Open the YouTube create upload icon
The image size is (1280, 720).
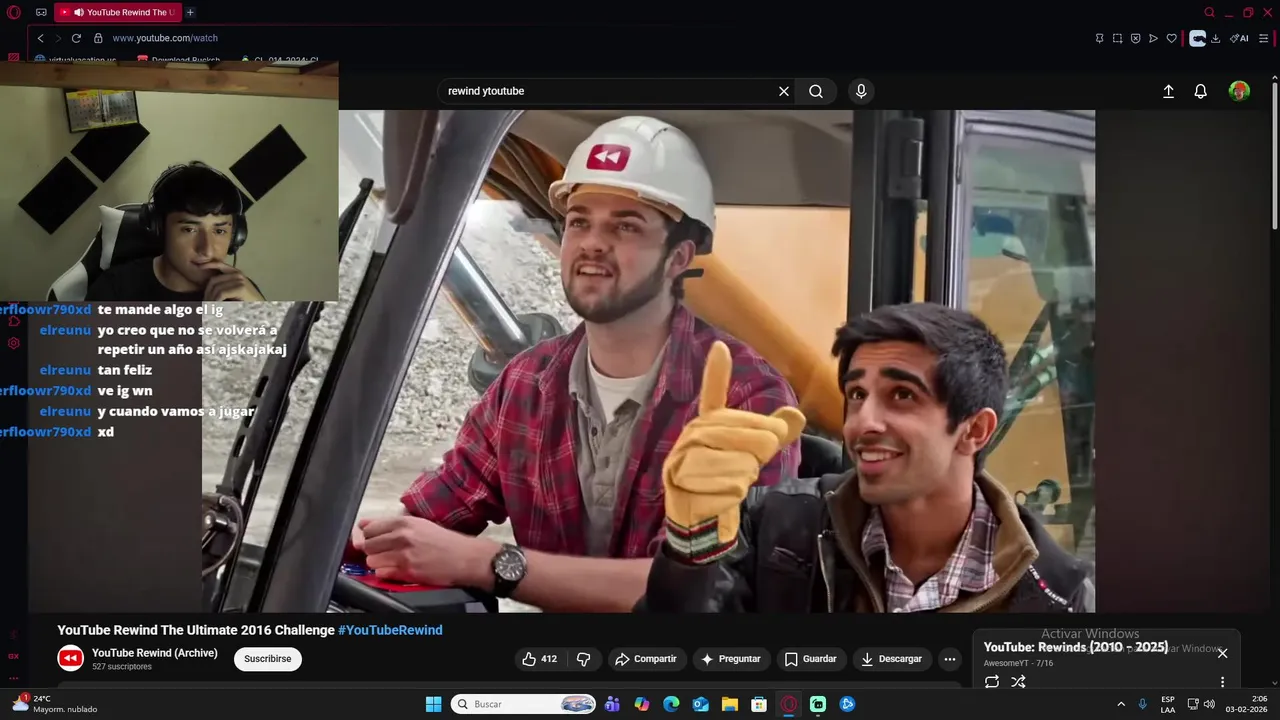[1168, 91]
